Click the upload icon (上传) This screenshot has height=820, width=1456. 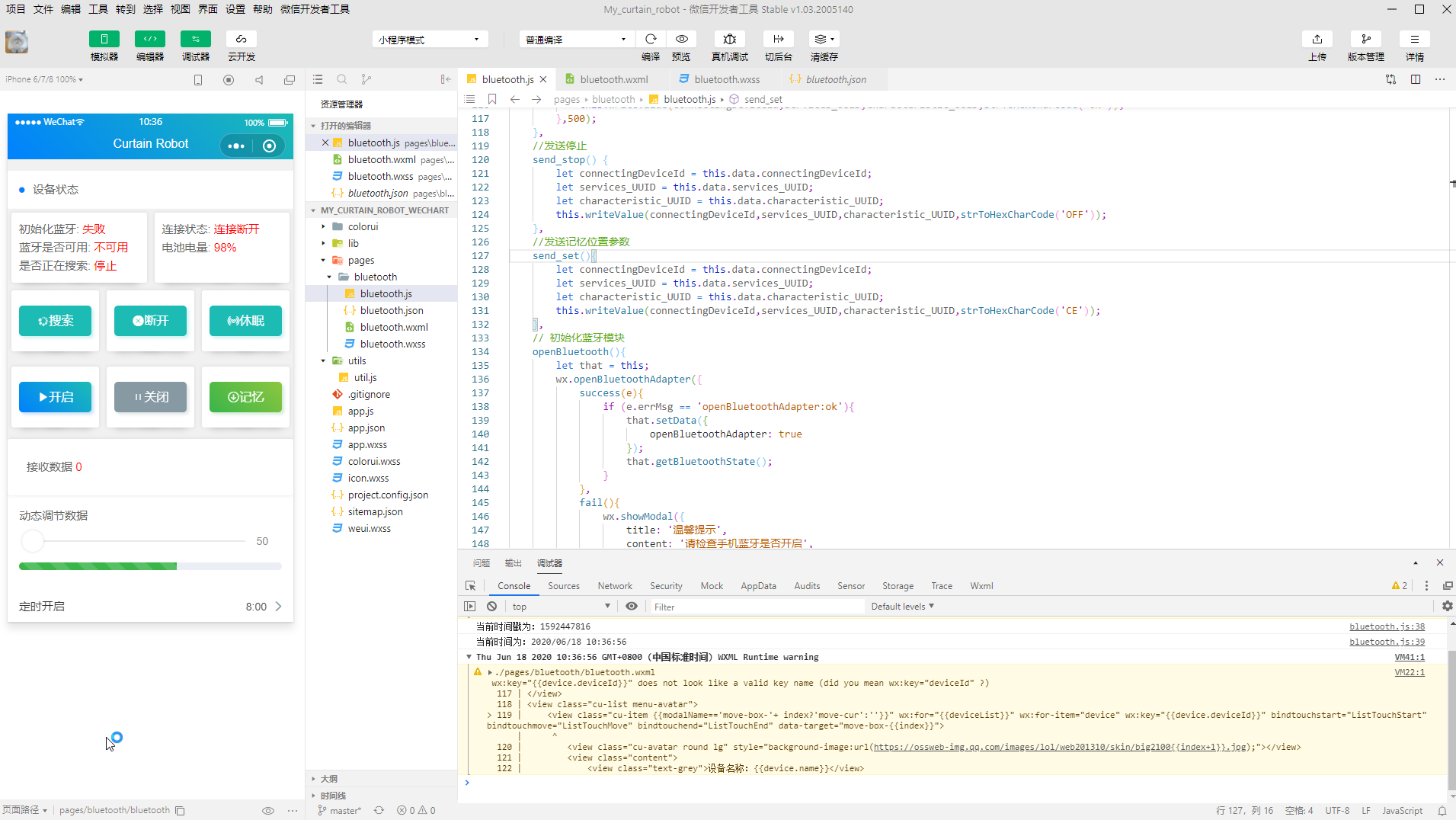pos(1317,39)
